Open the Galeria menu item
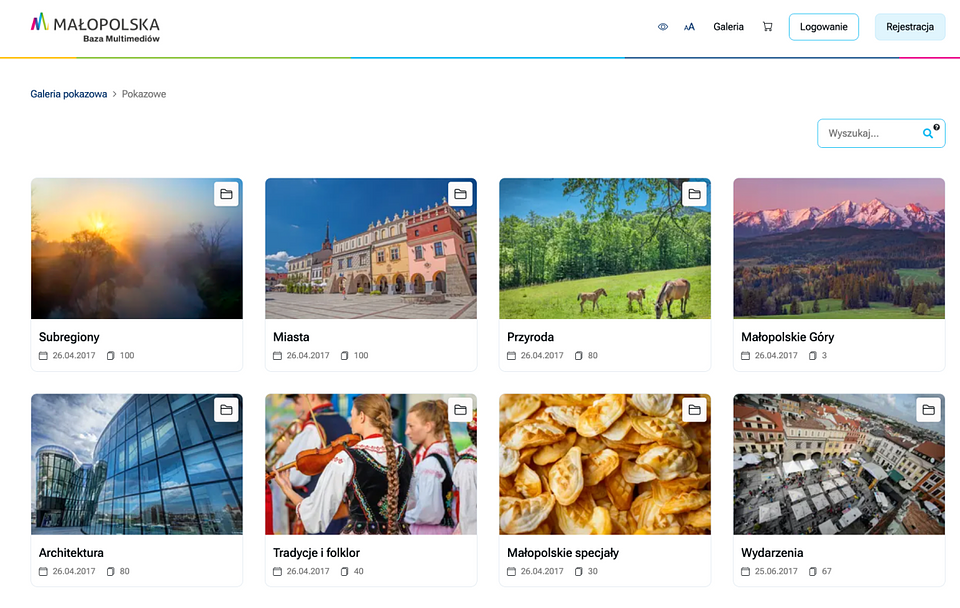This screenshot has width=960, height=608. click(x=729, y=27)
